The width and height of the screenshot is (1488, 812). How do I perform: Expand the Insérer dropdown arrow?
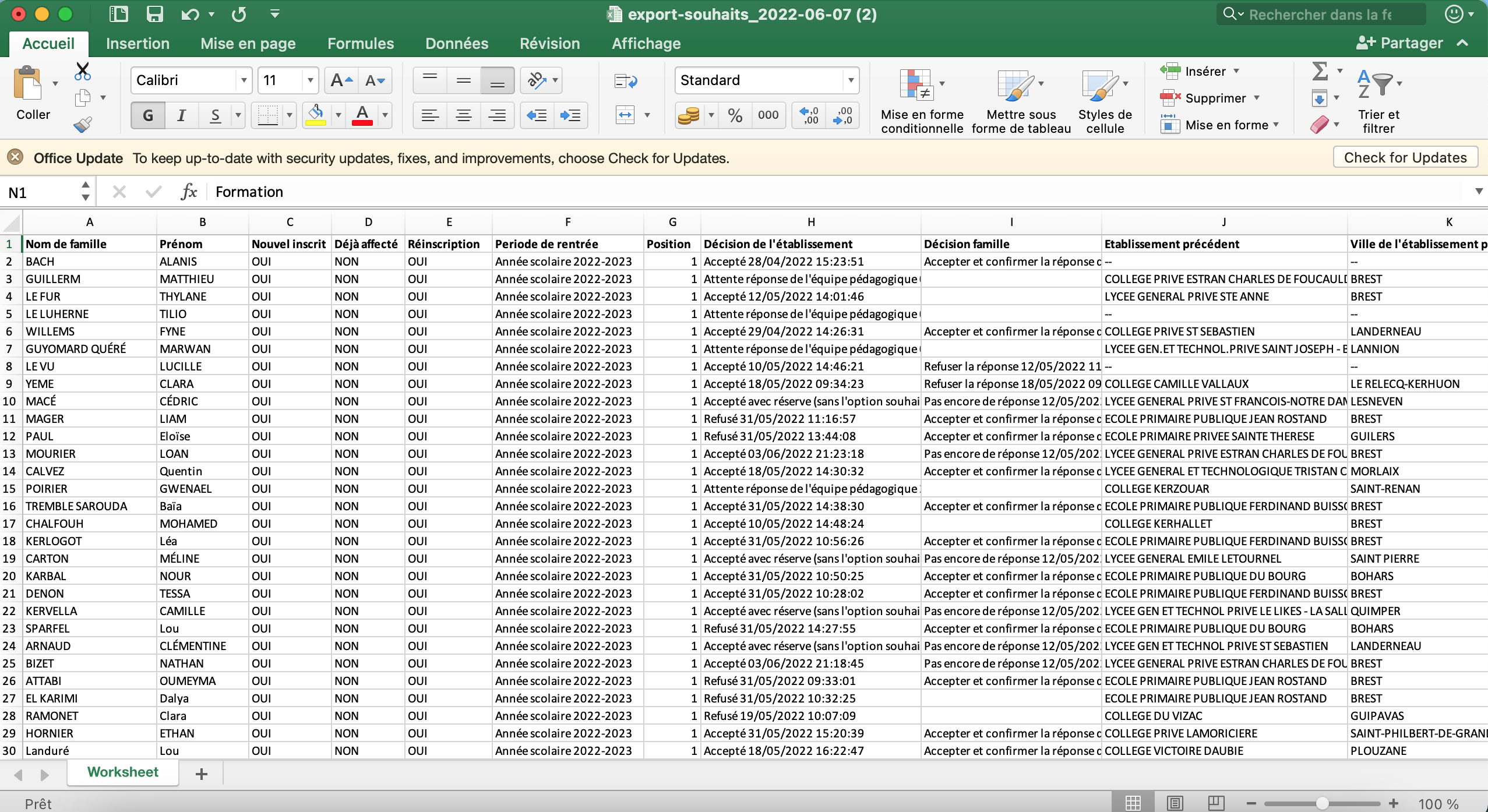pos(1236,71)
